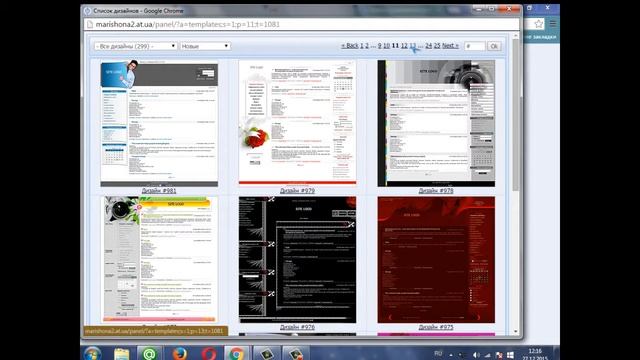Click the scrollbar down arrow
This screenshot has width=640, height=360.
(516, 331)
